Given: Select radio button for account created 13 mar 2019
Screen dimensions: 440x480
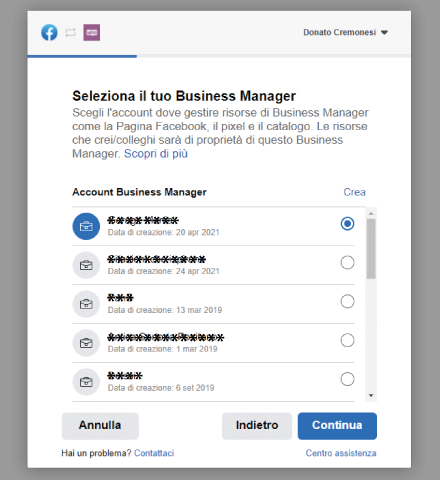Looking at the screenshot, I should click(x=347, y=301).
